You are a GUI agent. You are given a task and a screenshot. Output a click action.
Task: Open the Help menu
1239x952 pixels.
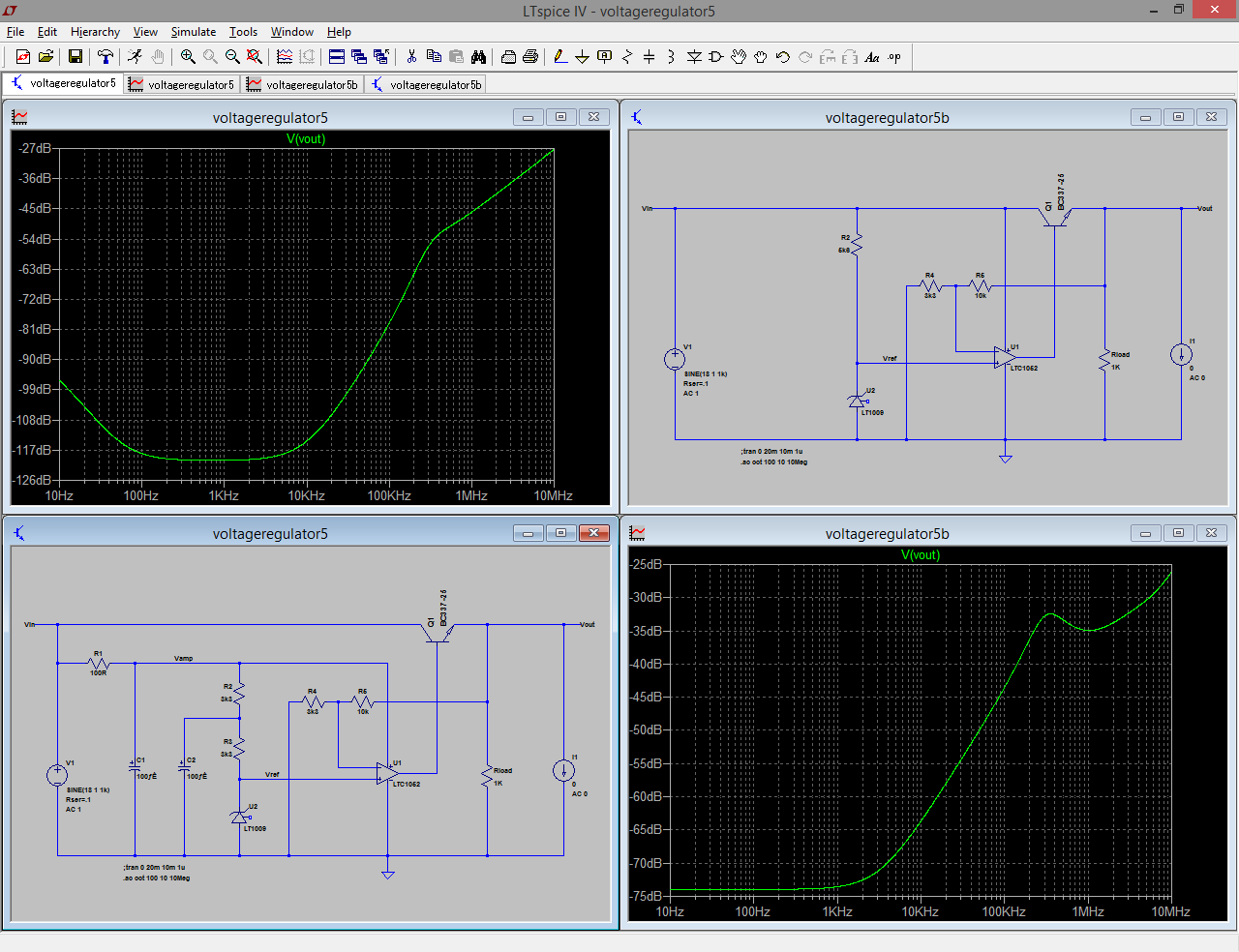pyautogui.click(x=339, y=32)
